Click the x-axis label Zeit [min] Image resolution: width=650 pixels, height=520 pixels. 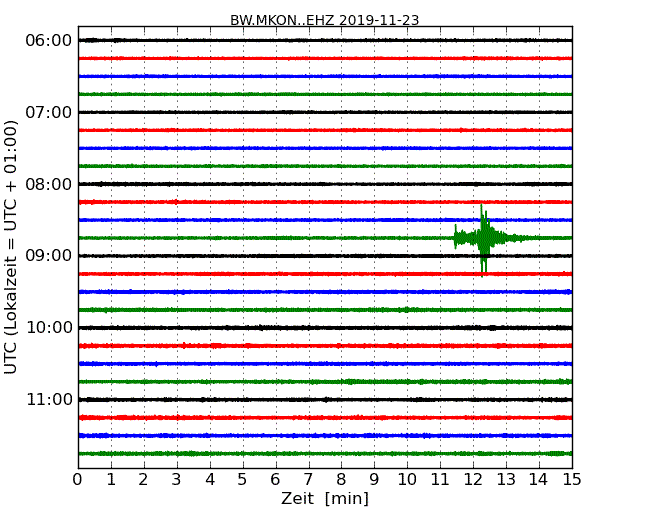click(325, 498)
